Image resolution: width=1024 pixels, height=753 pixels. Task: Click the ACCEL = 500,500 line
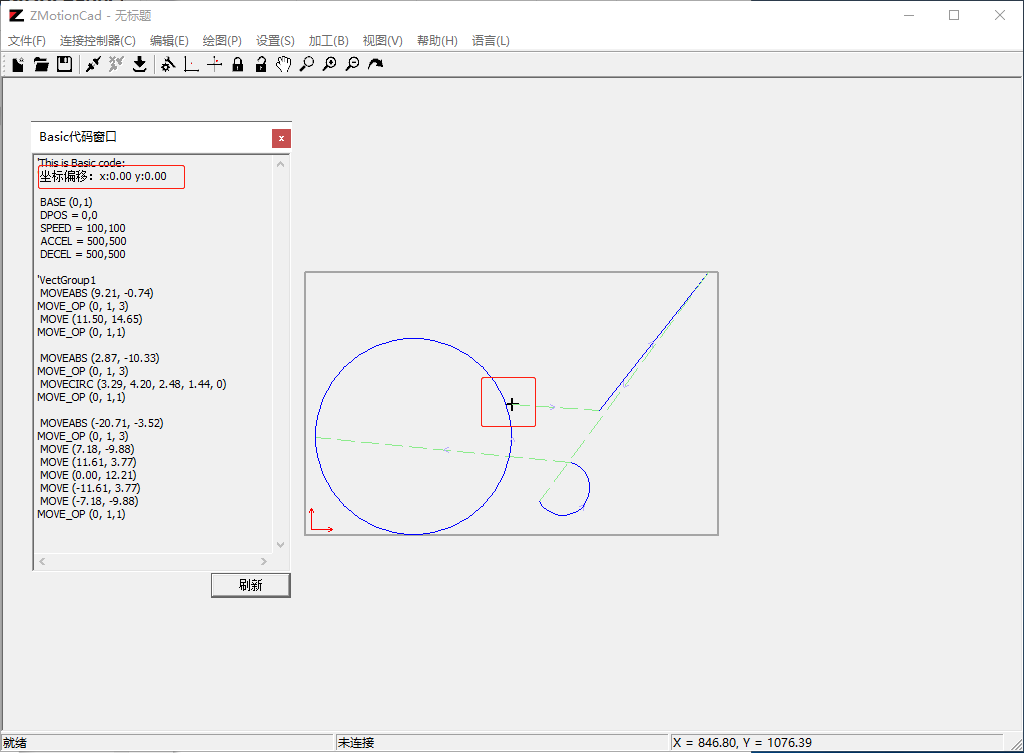(x=83, y=241)
